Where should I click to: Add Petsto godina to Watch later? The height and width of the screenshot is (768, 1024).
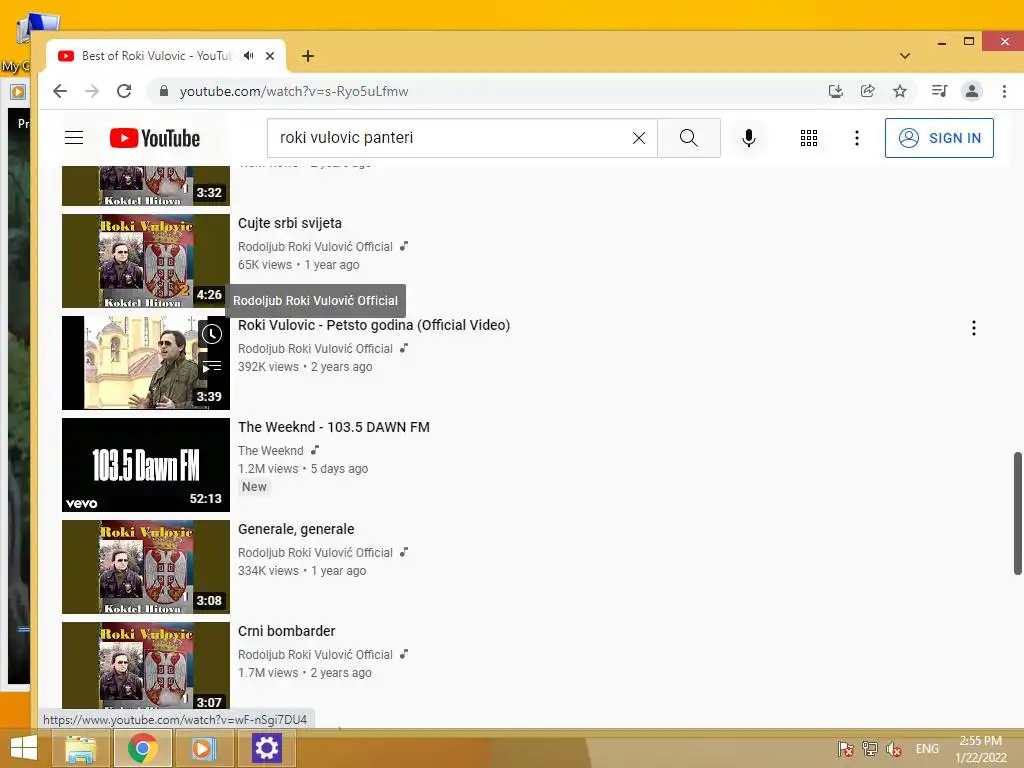pos(212,334)
